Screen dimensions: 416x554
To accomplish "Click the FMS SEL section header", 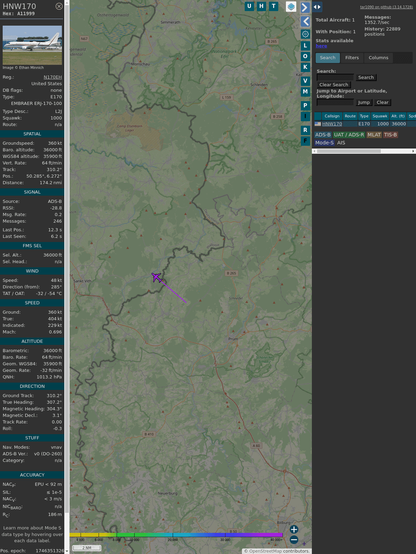I will [x=32, y=246].
